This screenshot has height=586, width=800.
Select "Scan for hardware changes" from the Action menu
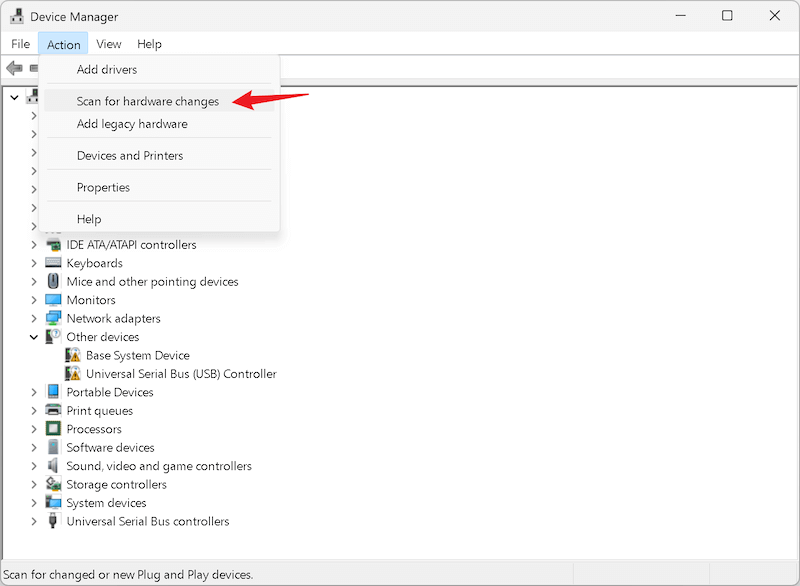coord(148,101)
